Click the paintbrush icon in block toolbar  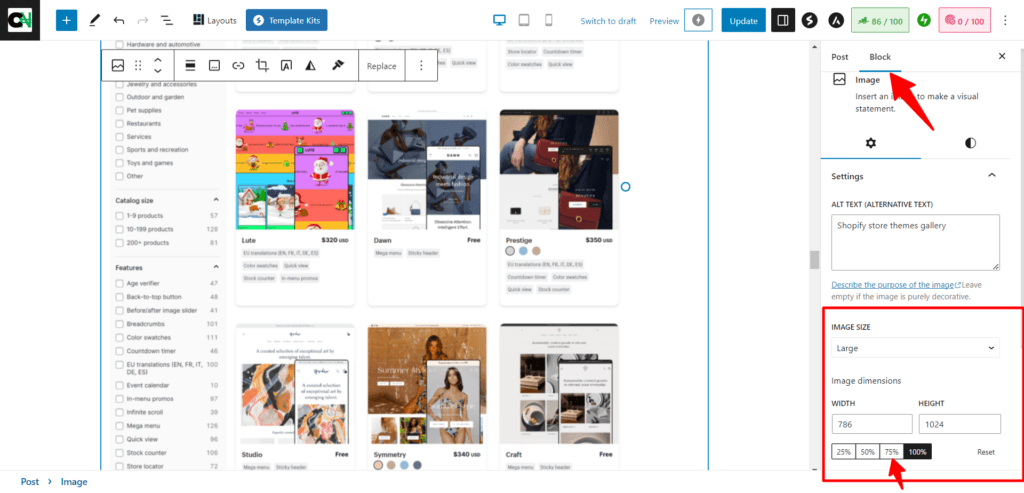[x=338, y=65]
